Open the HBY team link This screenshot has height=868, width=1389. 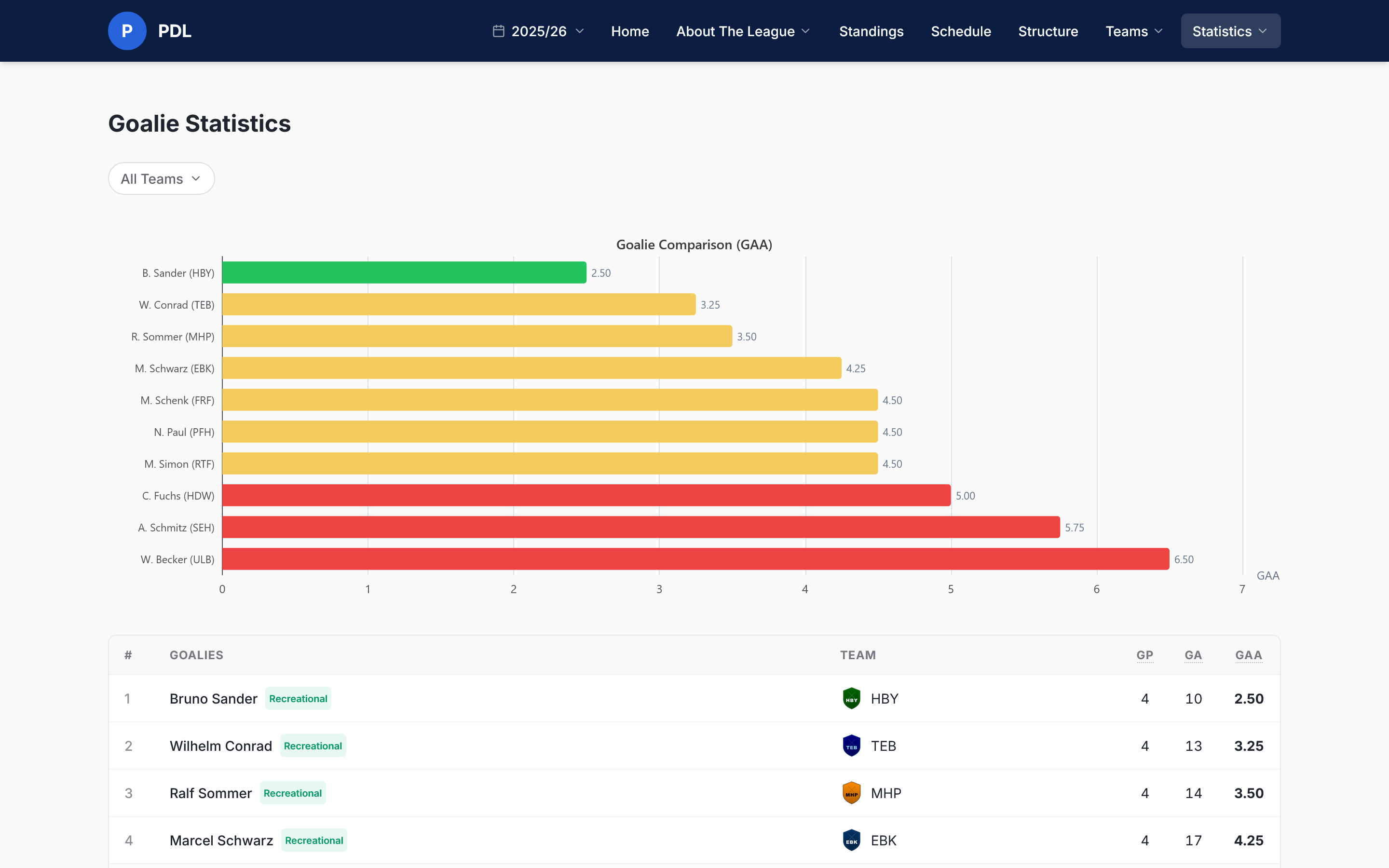click(x=885, y=699)
